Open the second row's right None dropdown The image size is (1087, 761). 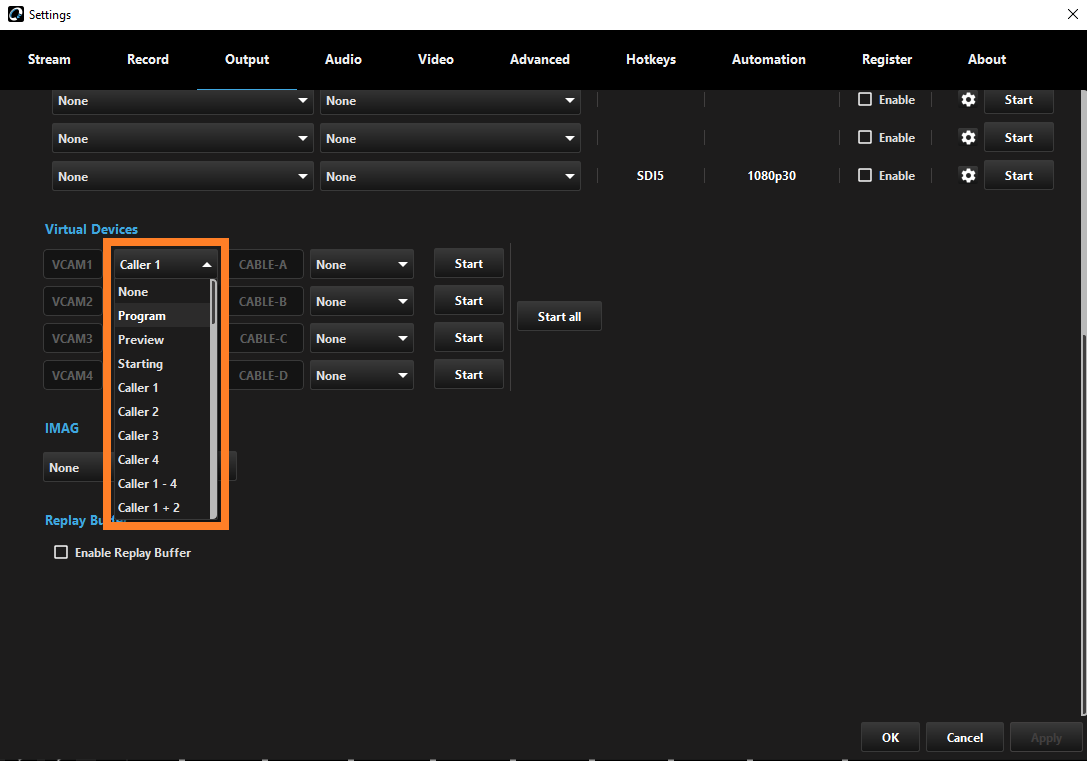click(450, 139)
